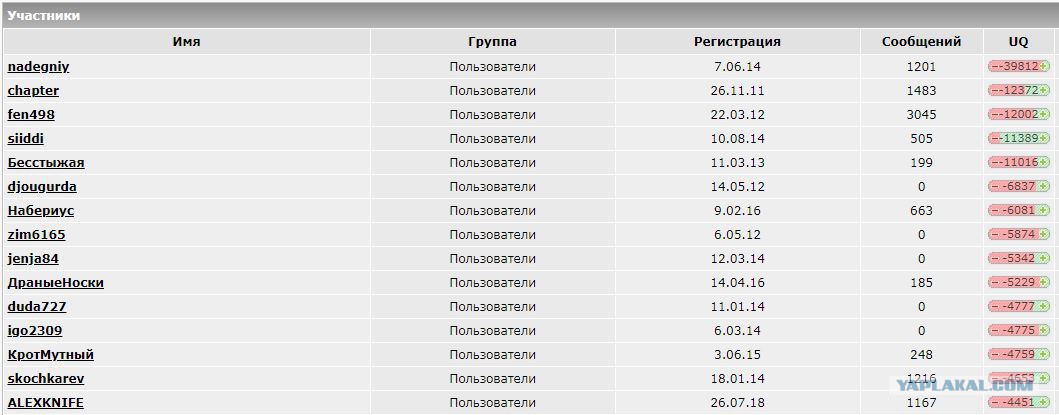Click the duda727 username link

coord(37,307)
